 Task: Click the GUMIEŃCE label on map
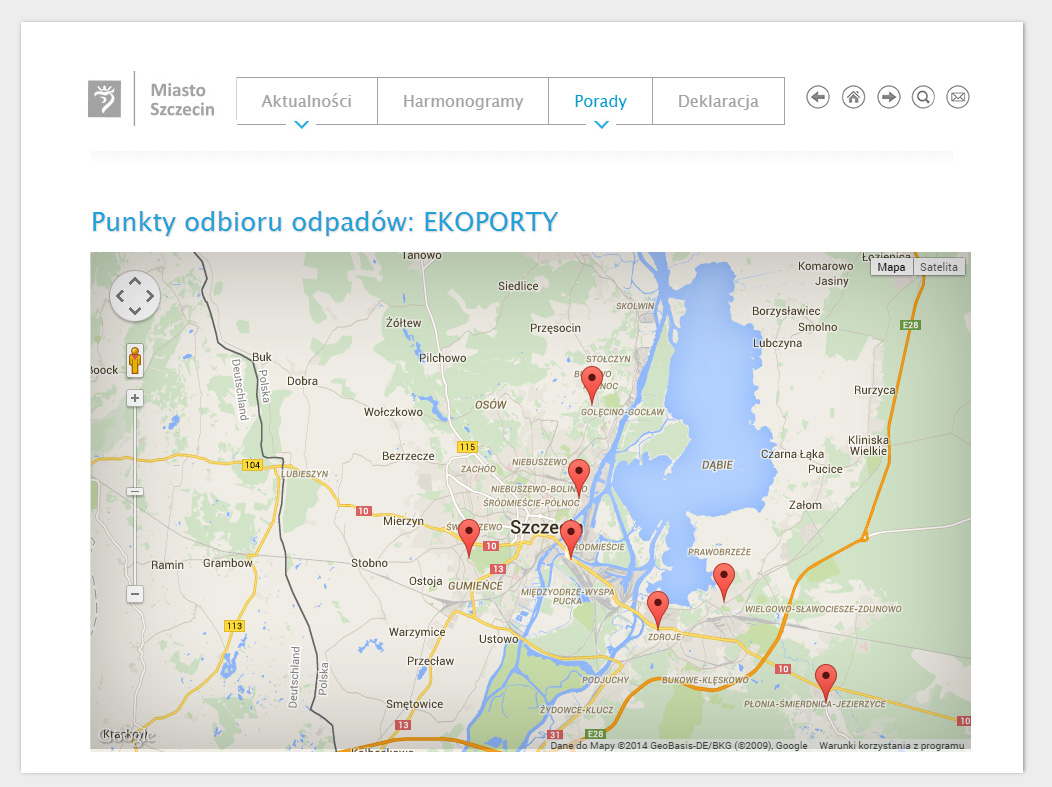pyautogui.click(x=476, y=586)
